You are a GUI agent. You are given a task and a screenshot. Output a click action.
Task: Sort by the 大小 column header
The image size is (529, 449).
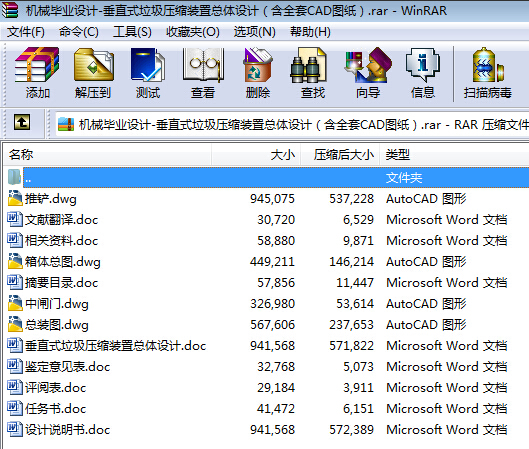pyautogui.click(x=256, y=155)
